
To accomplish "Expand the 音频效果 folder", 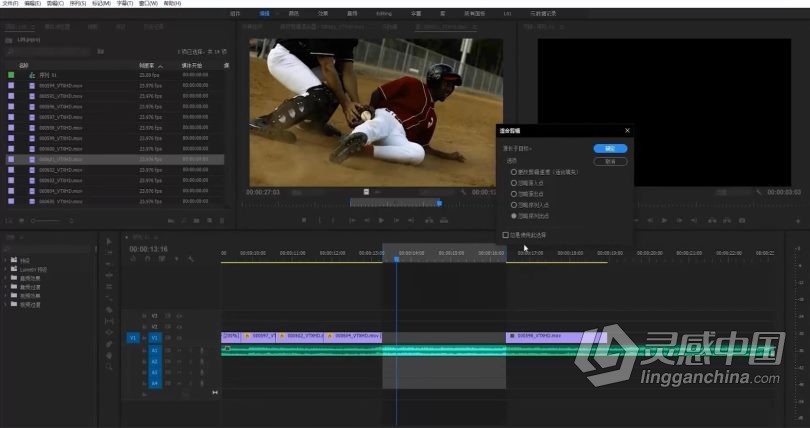I will pos(6,278).
